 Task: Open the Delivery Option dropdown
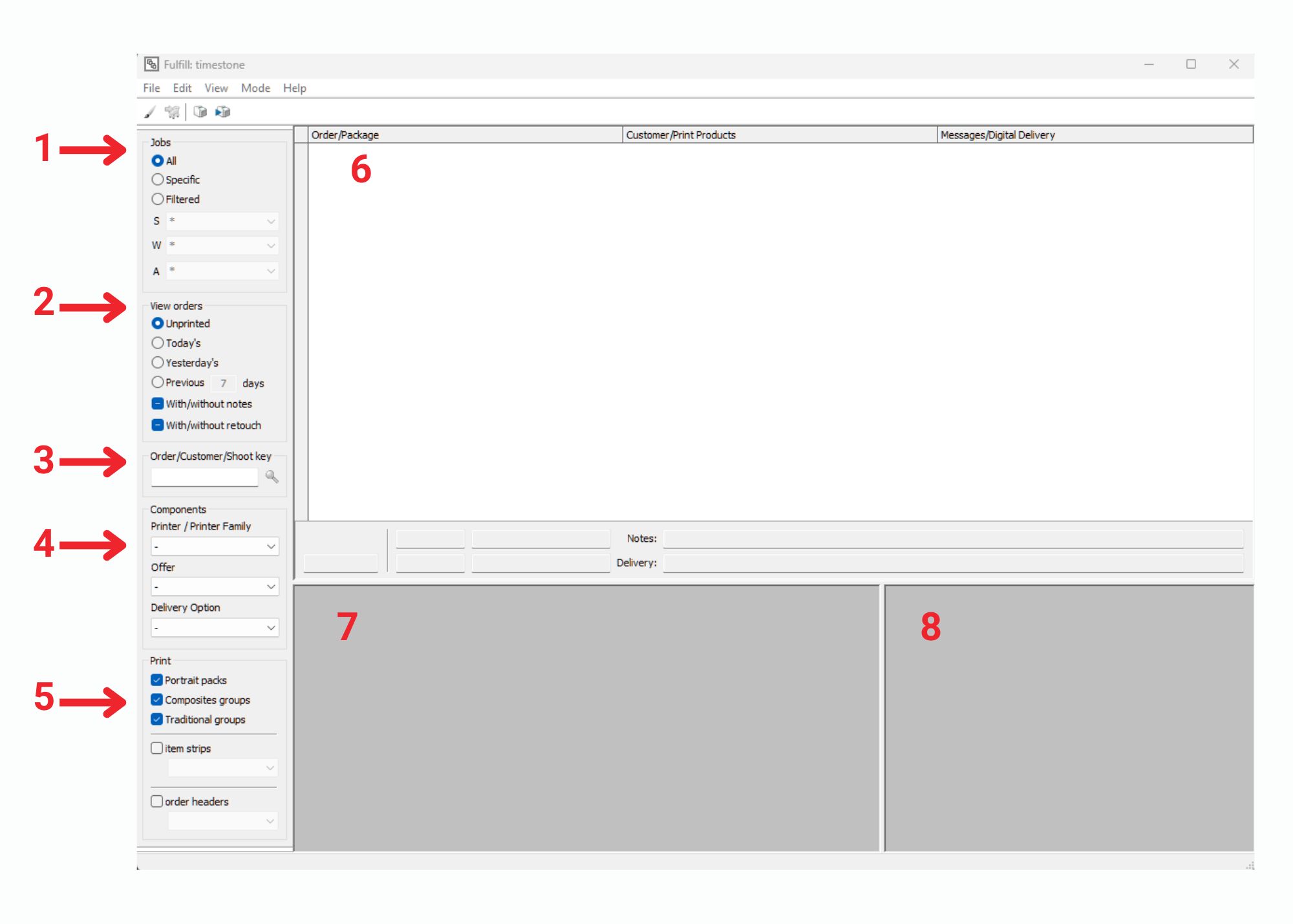tap(215, 627)
